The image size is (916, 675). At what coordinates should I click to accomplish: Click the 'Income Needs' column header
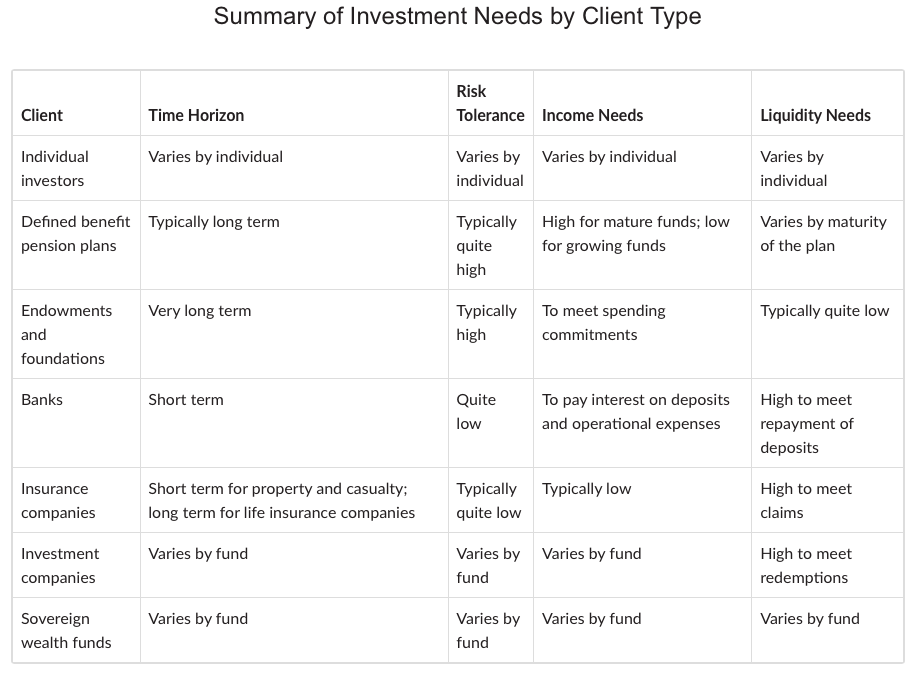coord(592,115)
